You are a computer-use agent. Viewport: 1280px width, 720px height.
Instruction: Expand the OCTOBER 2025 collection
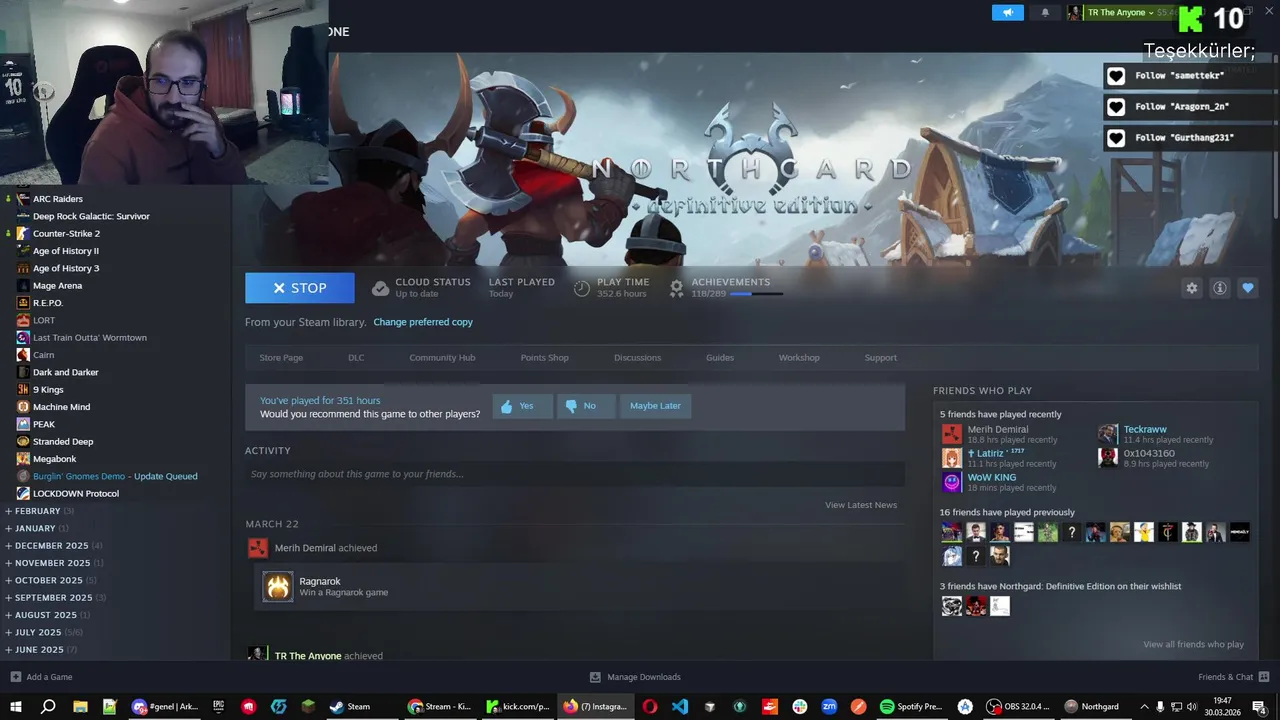[x=49, y=580]
